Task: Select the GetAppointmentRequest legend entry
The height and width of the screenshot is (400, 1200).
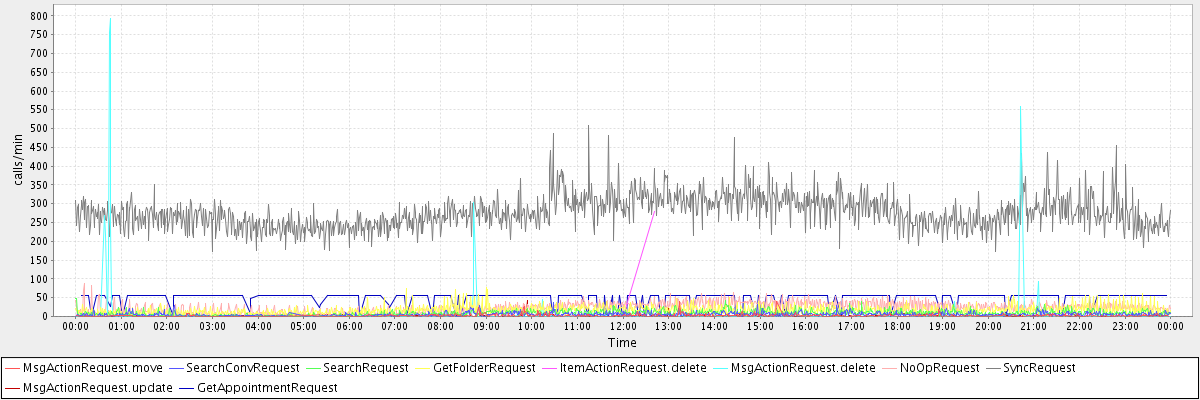Action: point(267,387)
